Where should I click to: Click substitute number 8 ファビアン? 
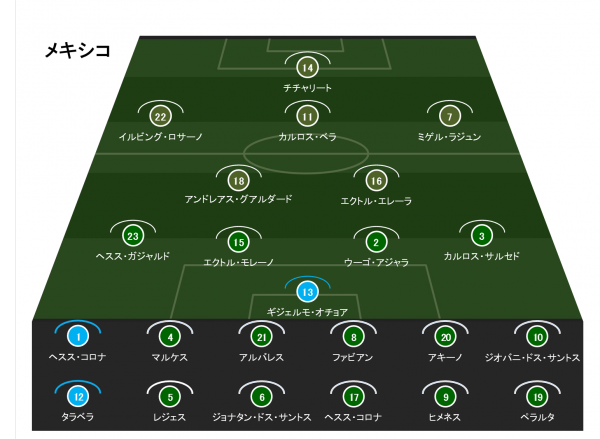354,337
